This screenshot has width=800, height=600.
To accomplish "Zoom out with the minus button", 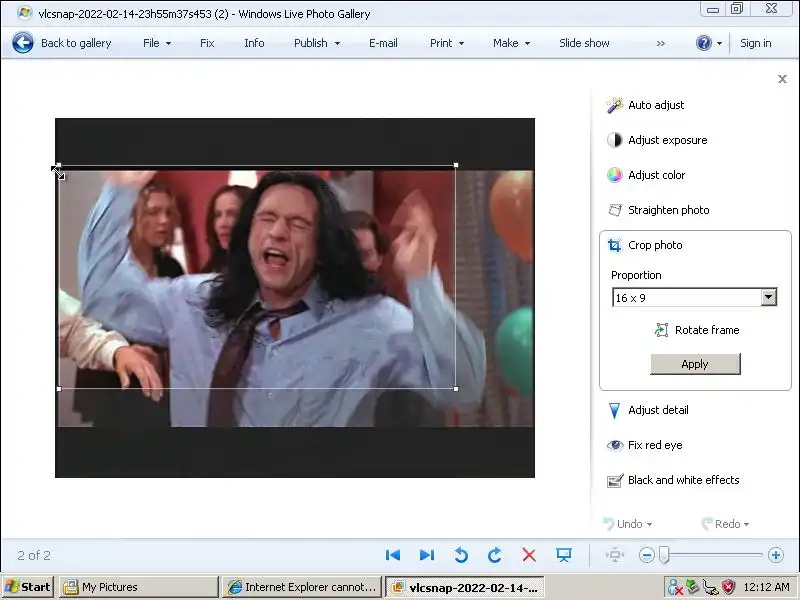I will pos(646,555).
